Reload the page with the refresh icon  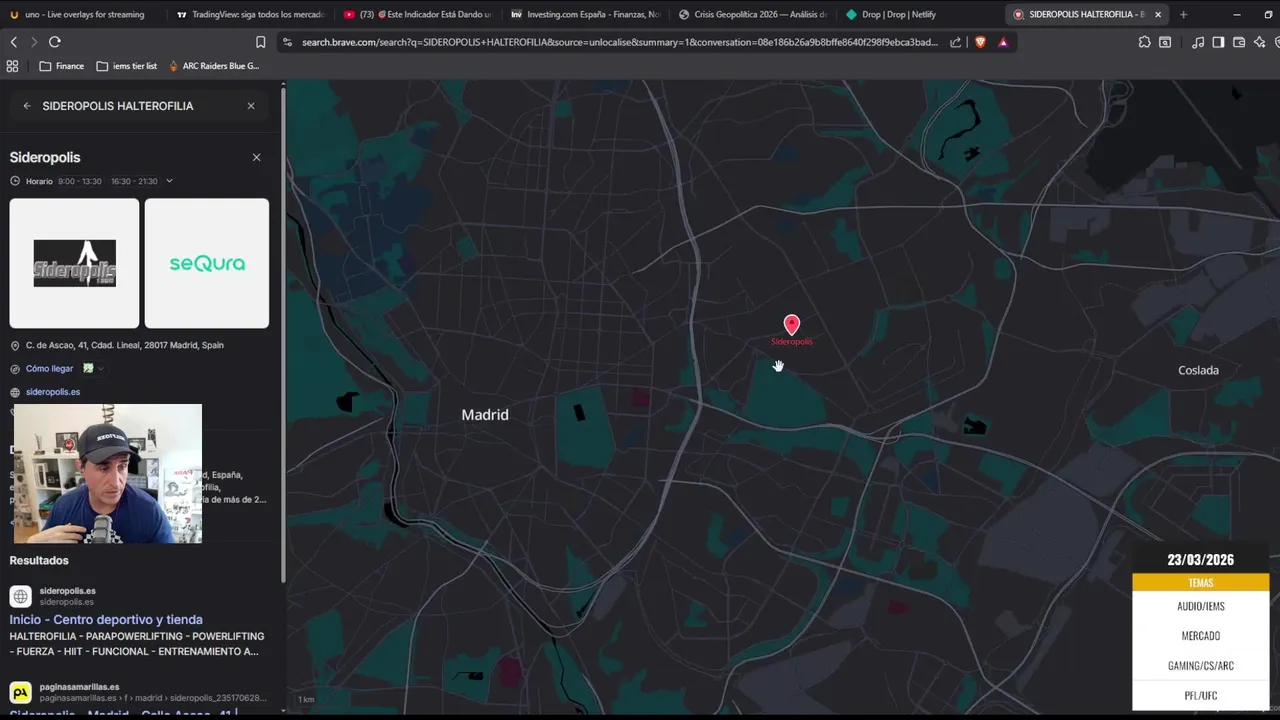55,42
